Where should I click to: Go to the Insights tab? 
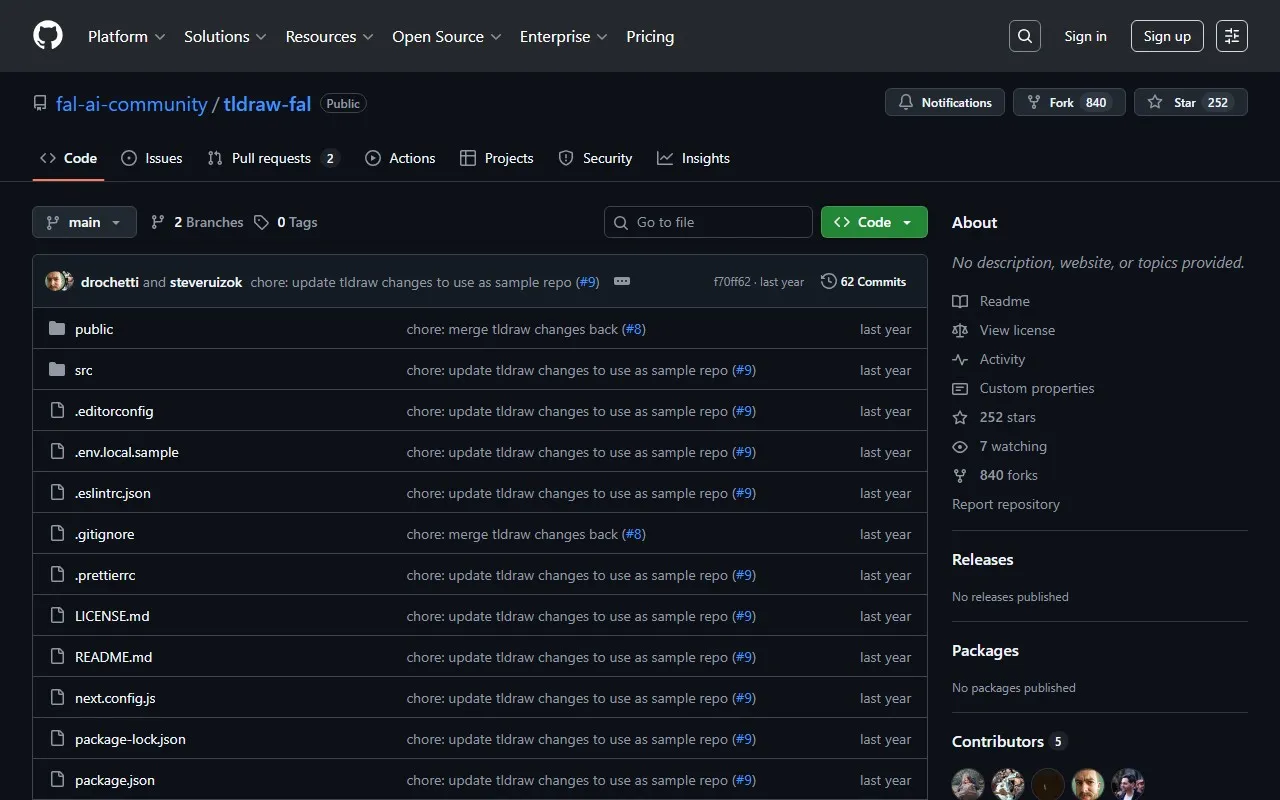click(693, 158)
